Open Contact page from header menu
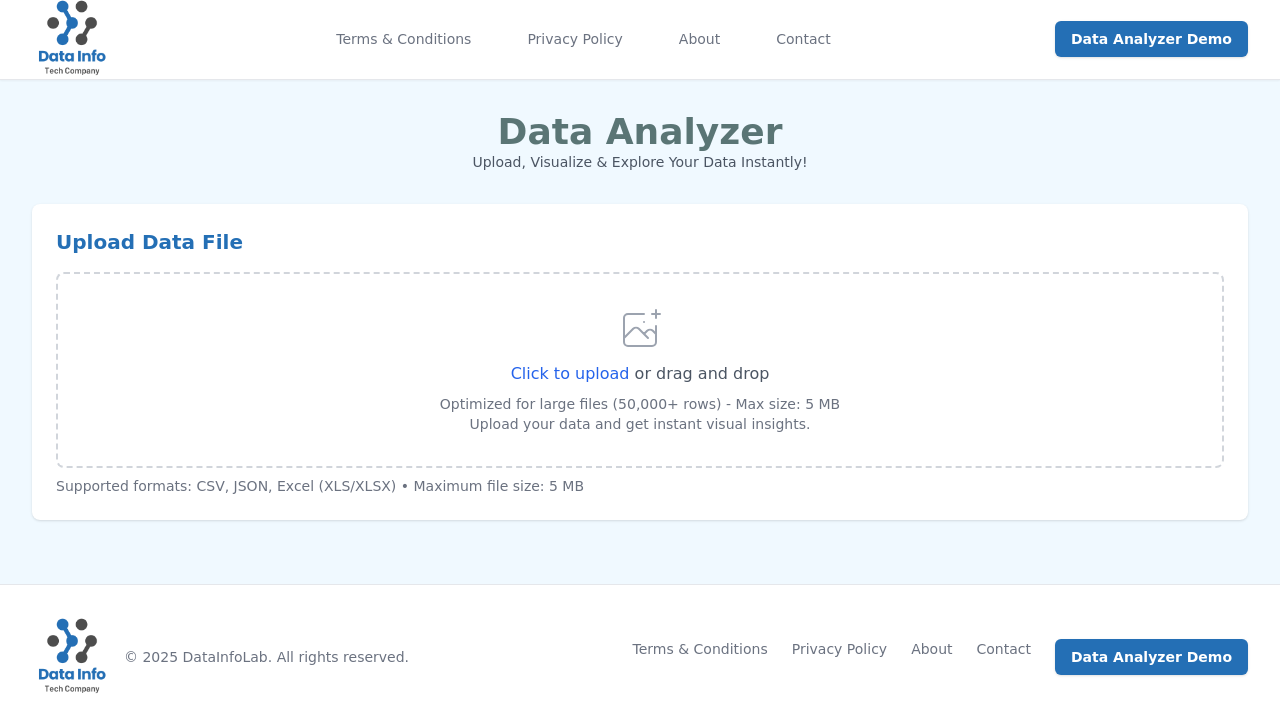 (x=804, y=38)
